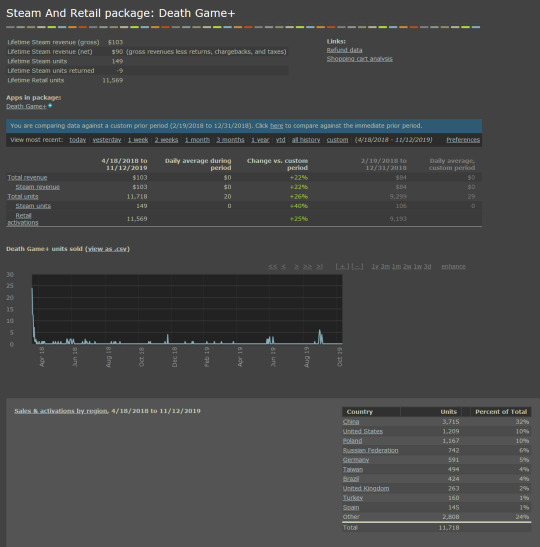
Task: Open Russian Federation in country table
Action: [370, 450]
